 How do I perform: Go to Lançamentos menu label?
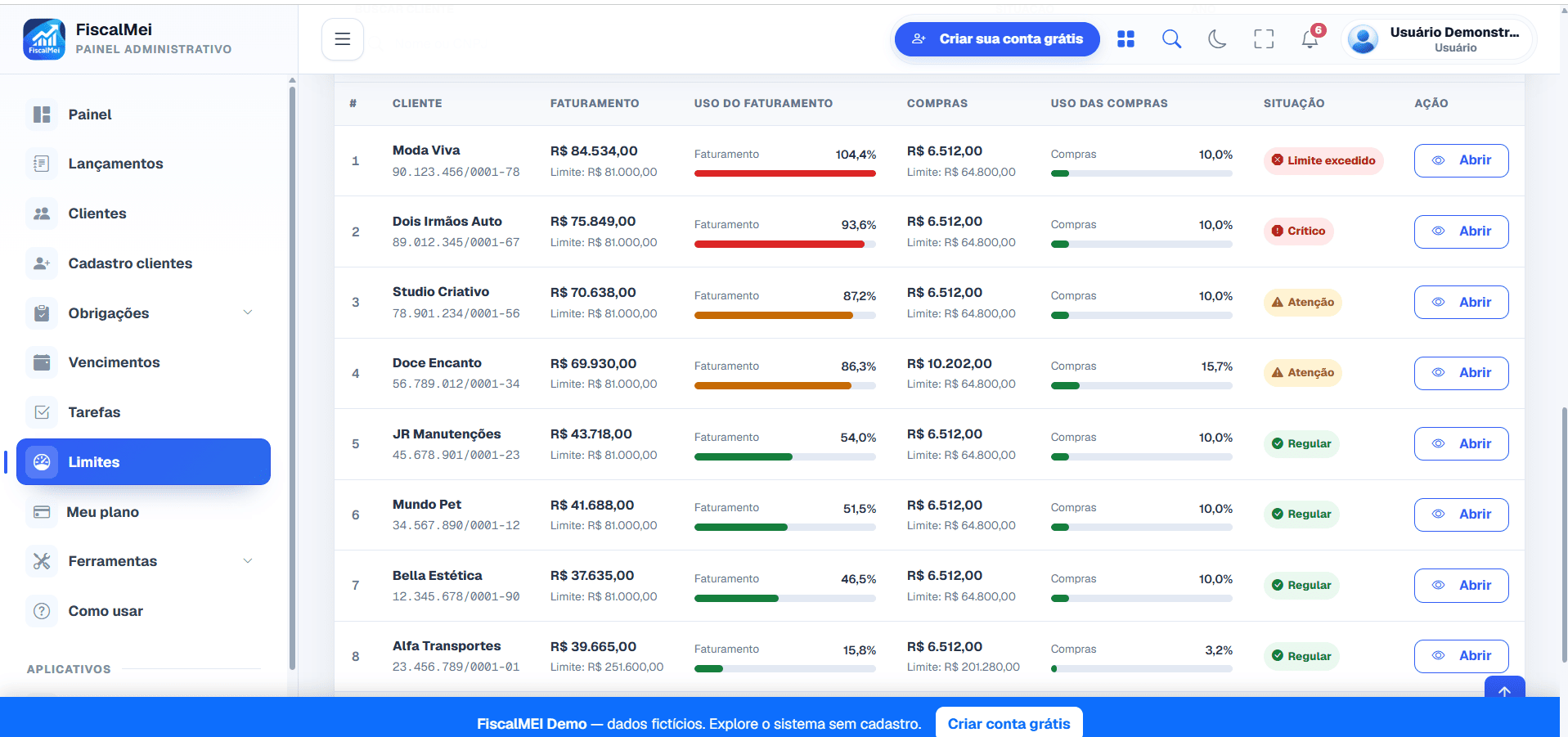click(x=115, y=164)
